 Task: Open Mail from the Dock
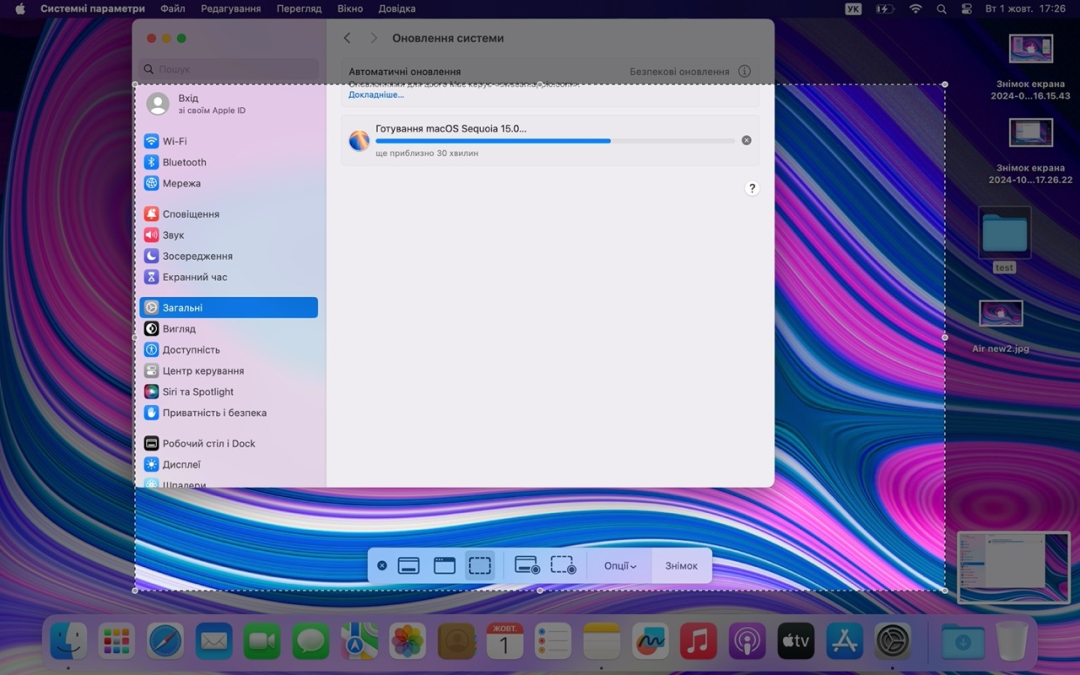[x=214, y=641]
